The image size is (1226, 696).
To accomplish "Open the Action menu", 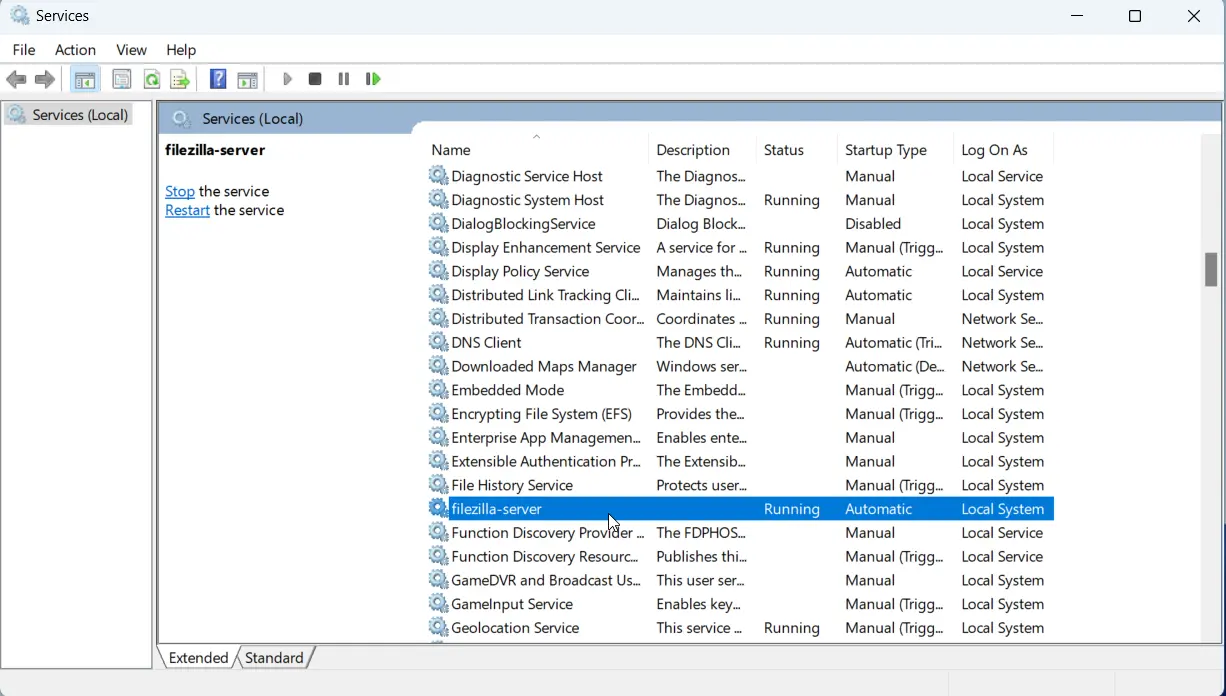I will pos(75,50).
